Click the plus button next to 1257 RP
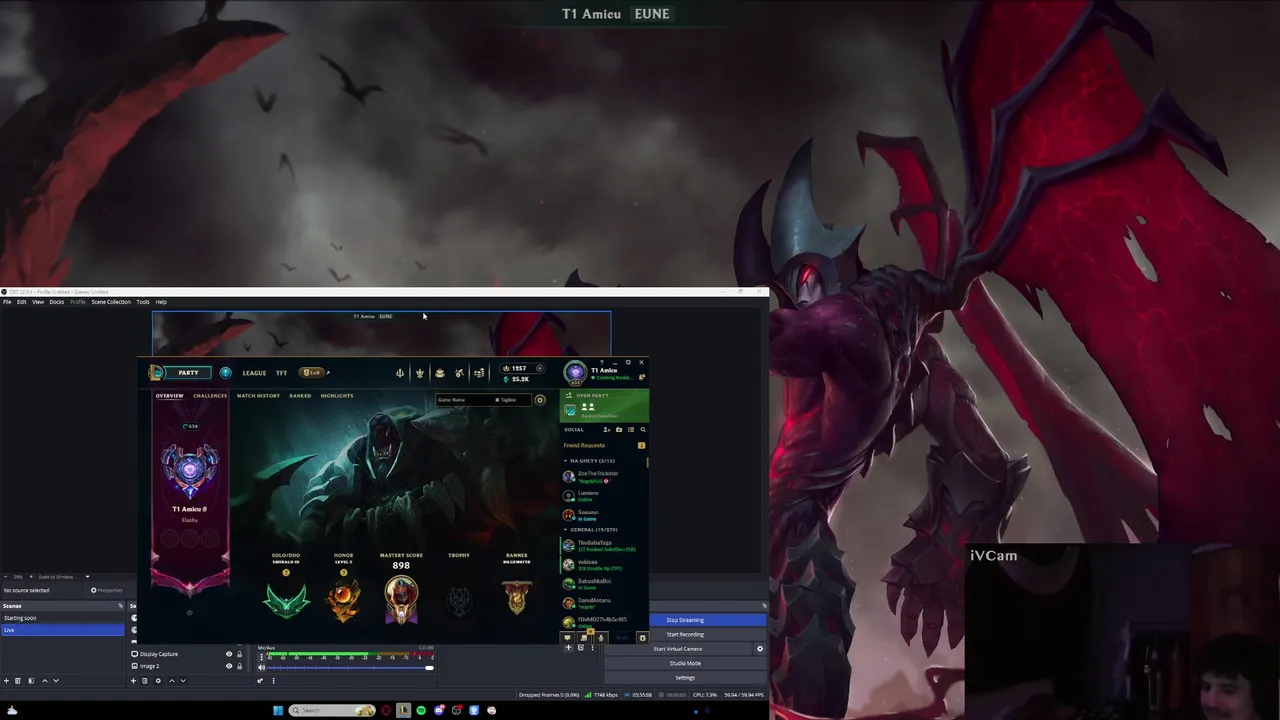 pyautogui.click(x=539, y=368)
